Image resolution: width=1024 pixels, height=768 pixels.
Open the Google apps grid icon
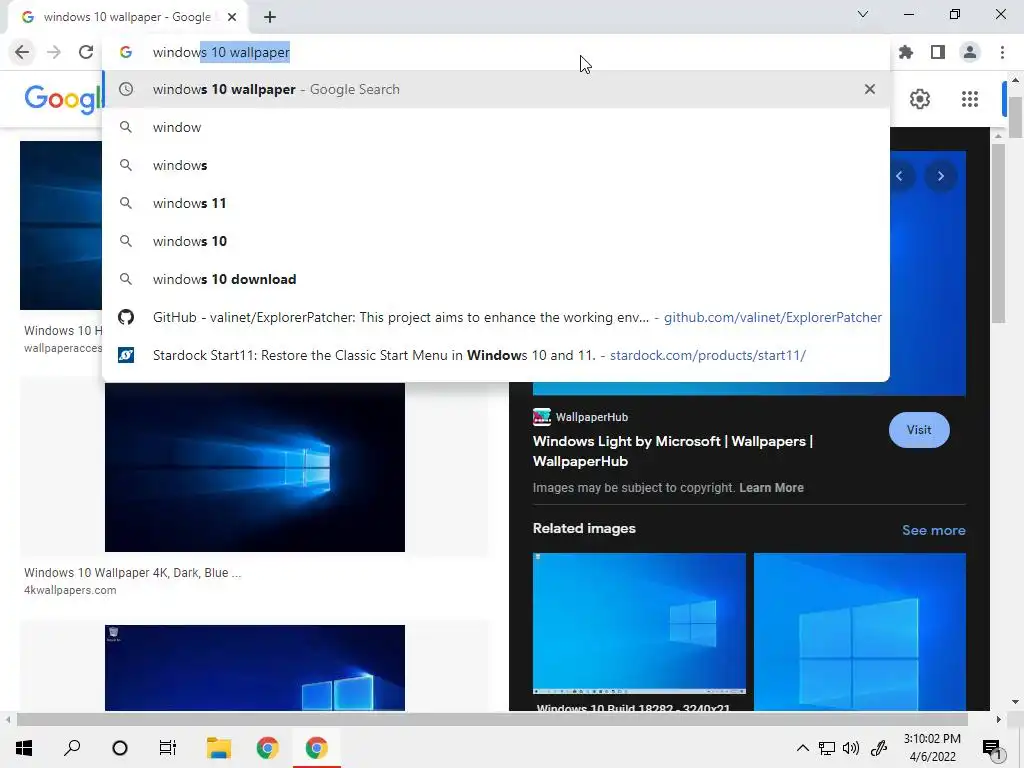(970, 99)
